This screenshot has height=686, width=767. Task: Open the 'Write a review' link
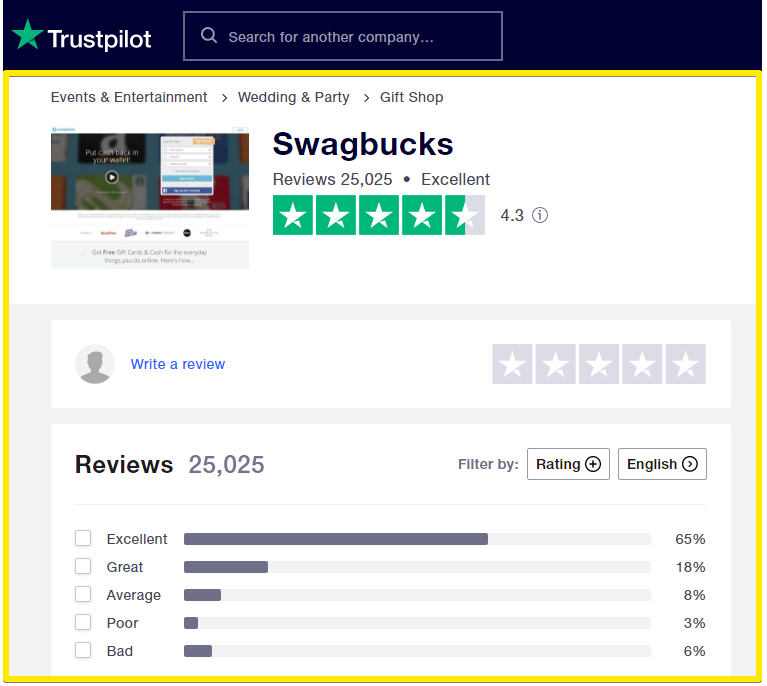[178, 364]
